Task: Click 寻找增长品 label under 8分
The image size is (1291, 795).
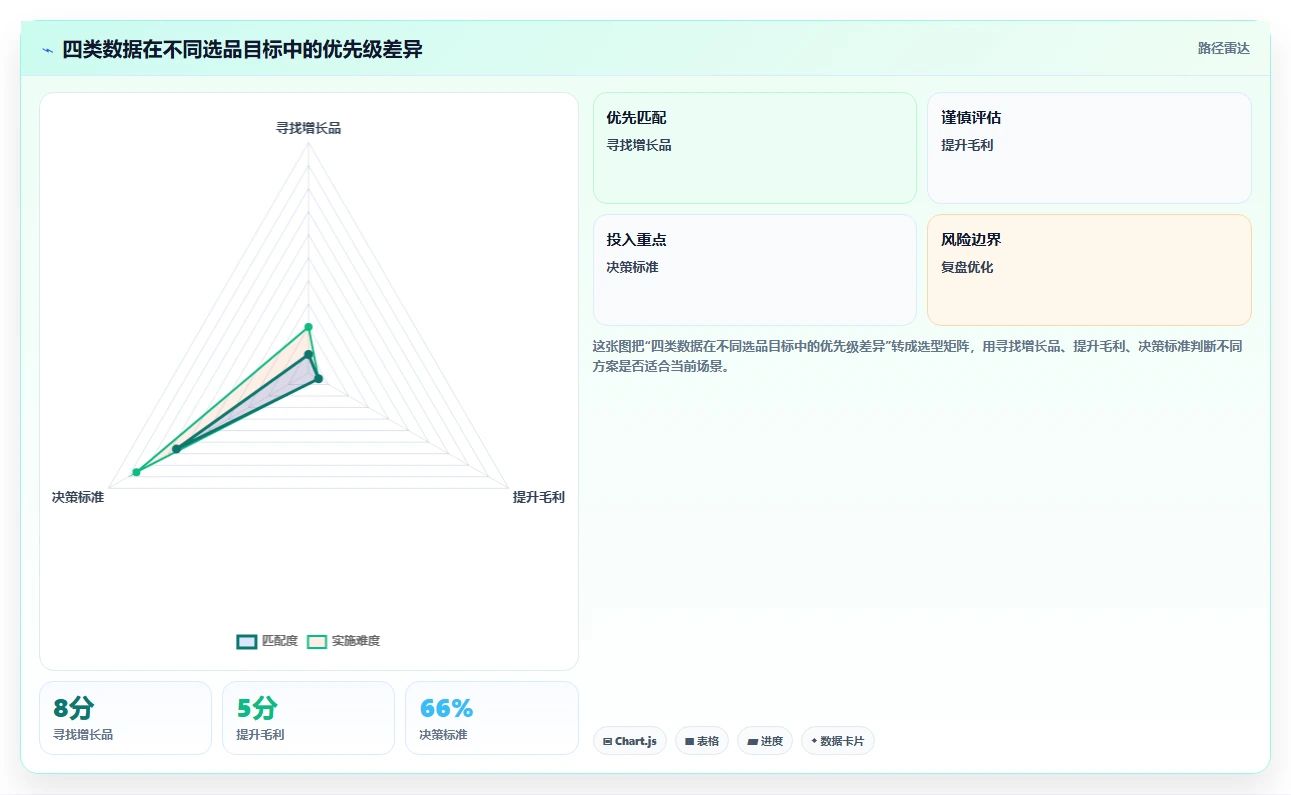Action: pos(83,735)
